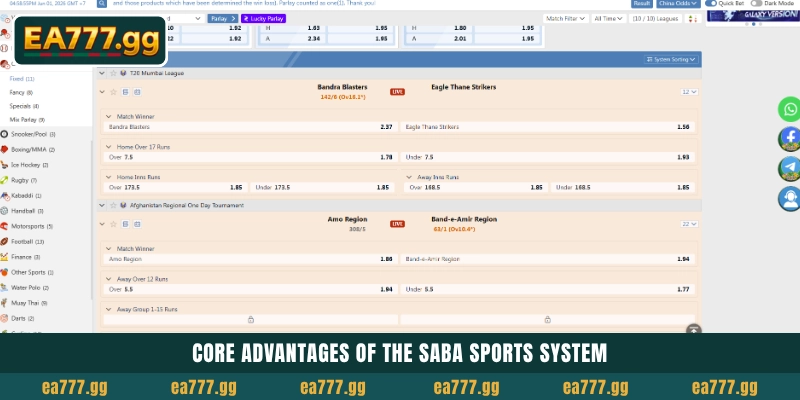
Task: Toggle the Quick Bet switch
Action: (x=711, y=3)
